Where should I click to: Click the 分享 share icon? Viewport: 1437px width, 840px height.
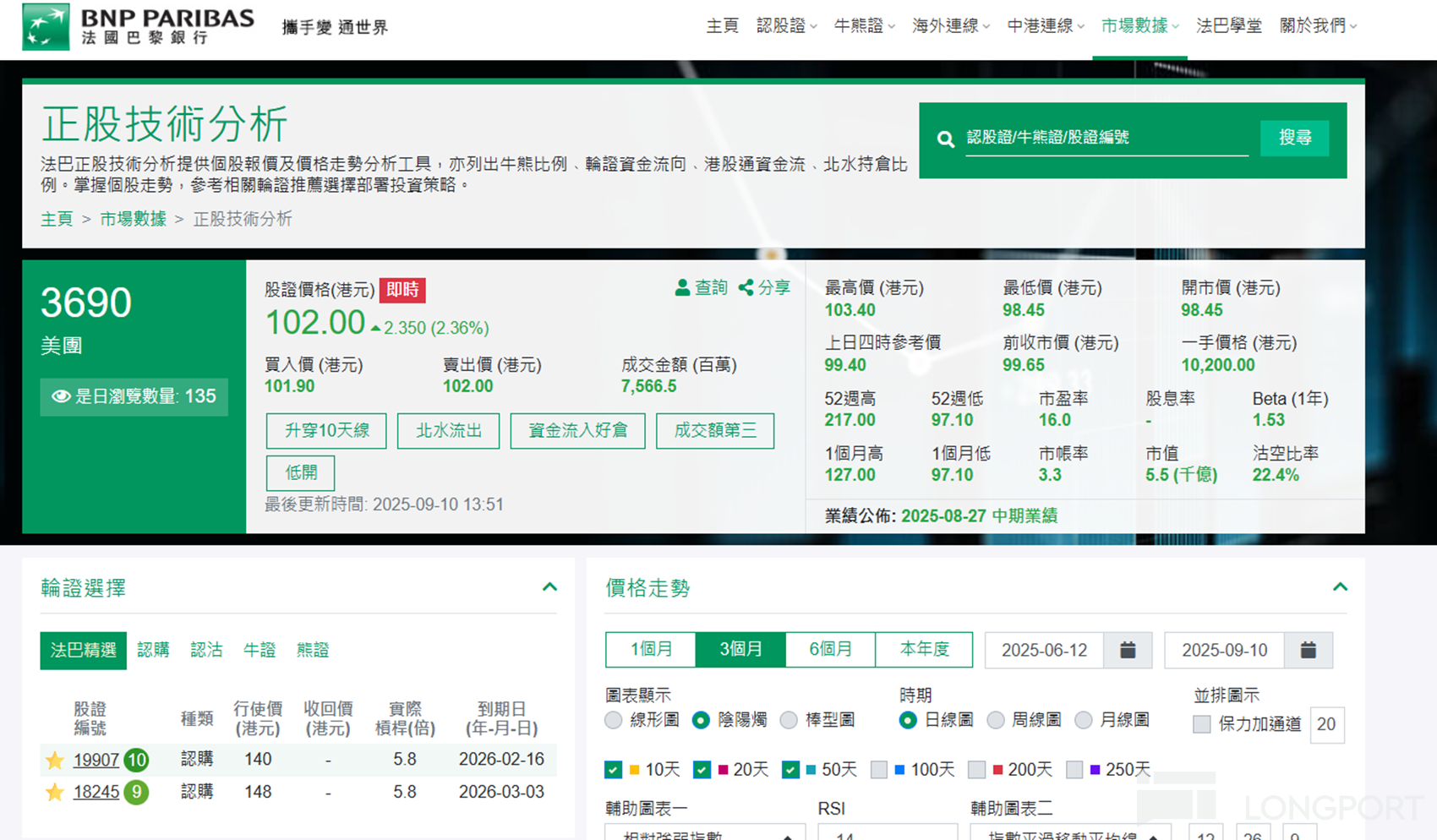click(x=746, y=288)
